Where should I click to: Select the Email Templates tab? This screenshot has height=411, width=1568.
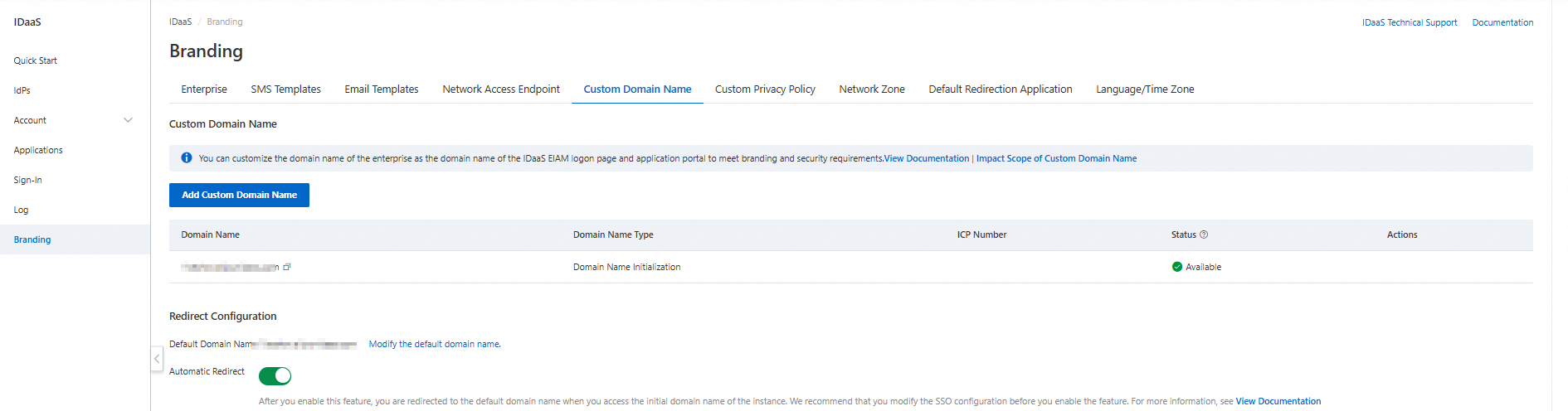(382, 89)
